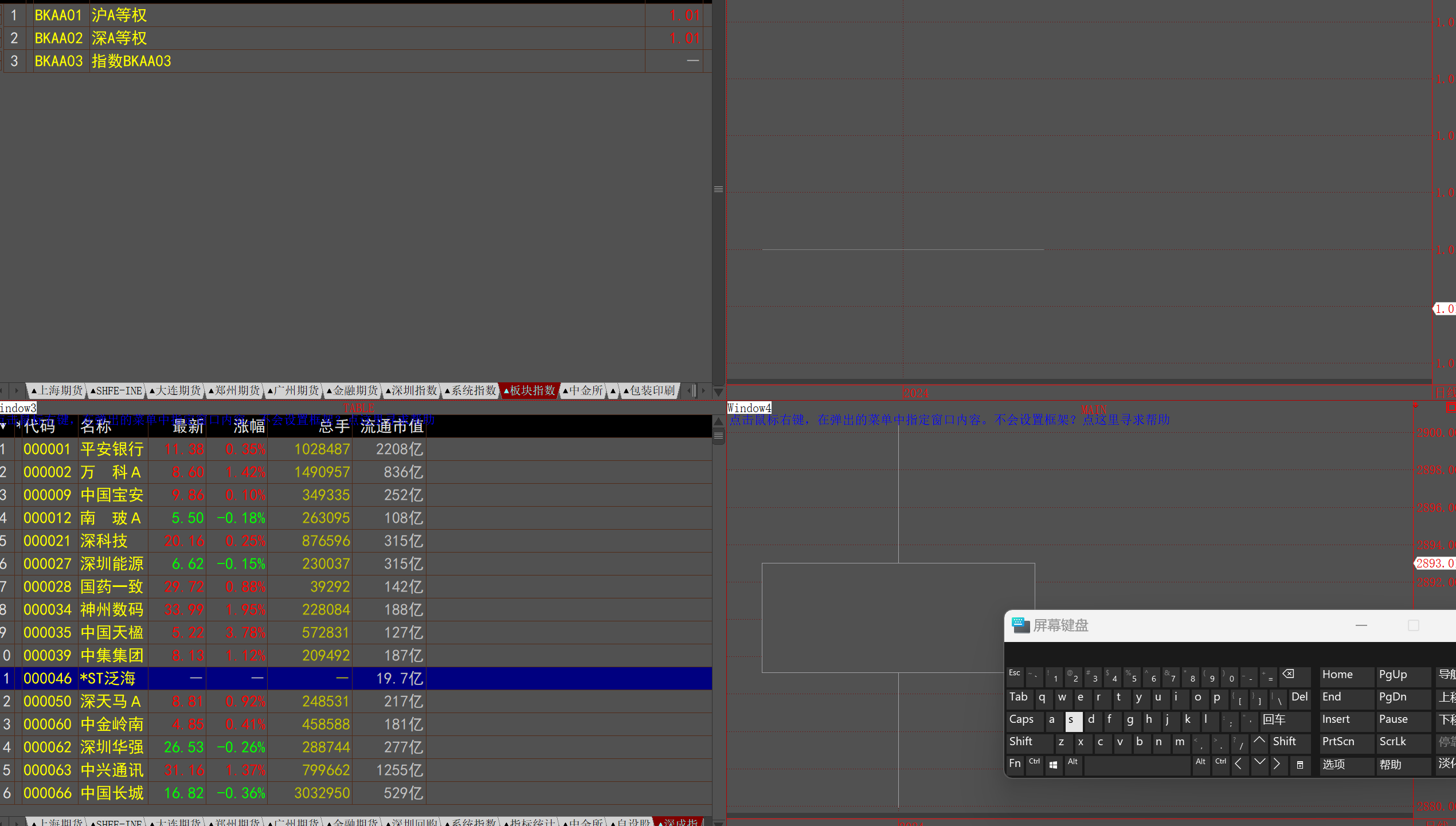Toggle the Fn key on the on-screen keyboard
1456x826 pixels.
click(x=1015, y=765)
